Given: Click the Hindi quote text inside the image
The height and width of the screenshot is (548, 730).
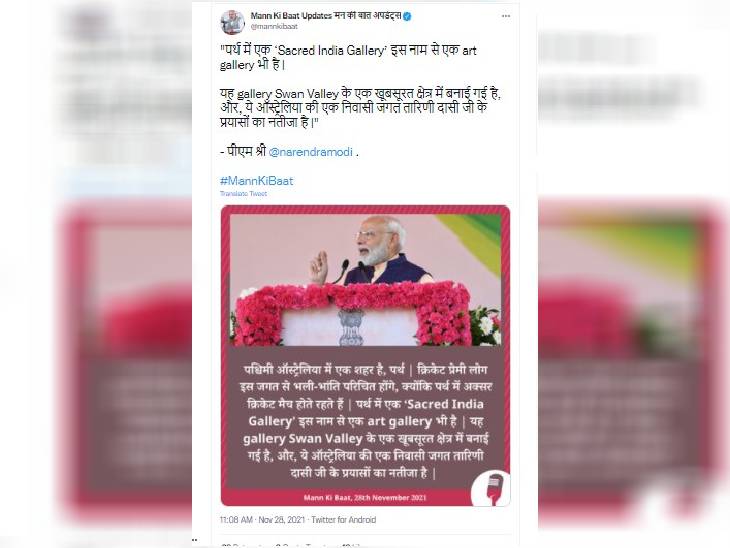Looking at the screenshot, I should (365, 421).
